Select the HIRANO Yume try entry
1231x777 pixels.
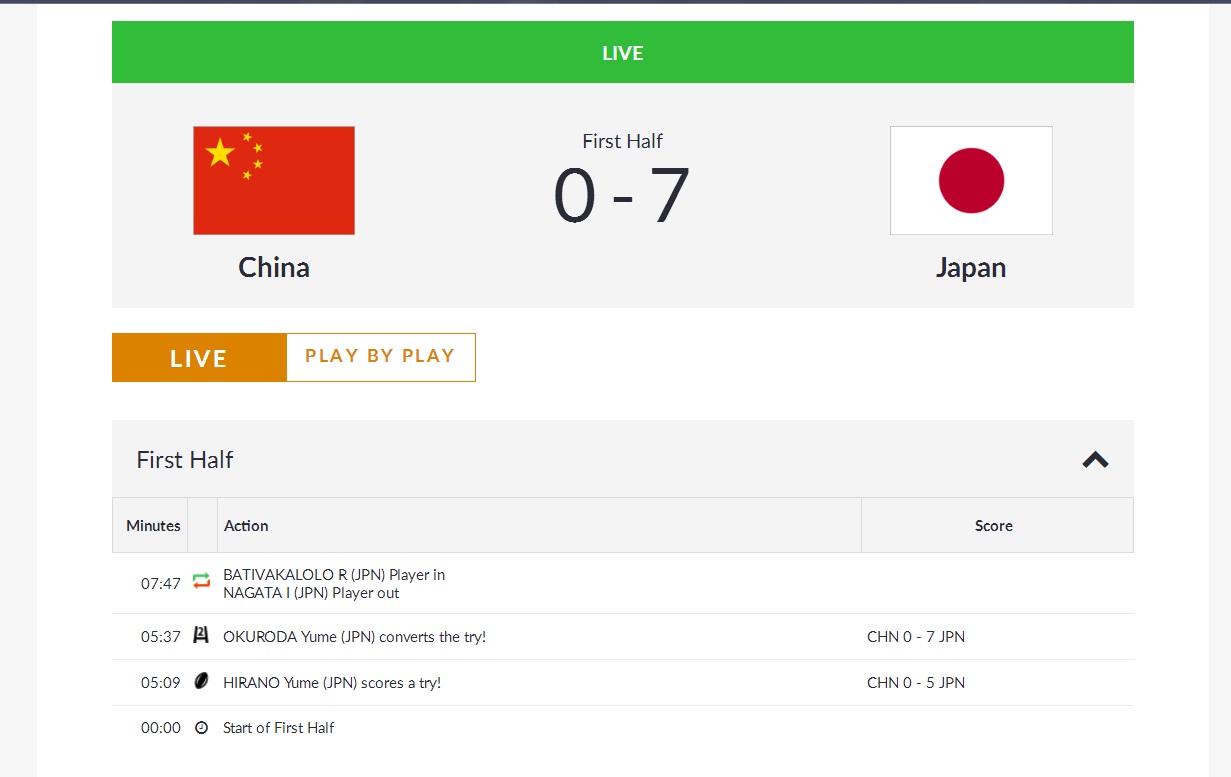[x=331, y=683]
